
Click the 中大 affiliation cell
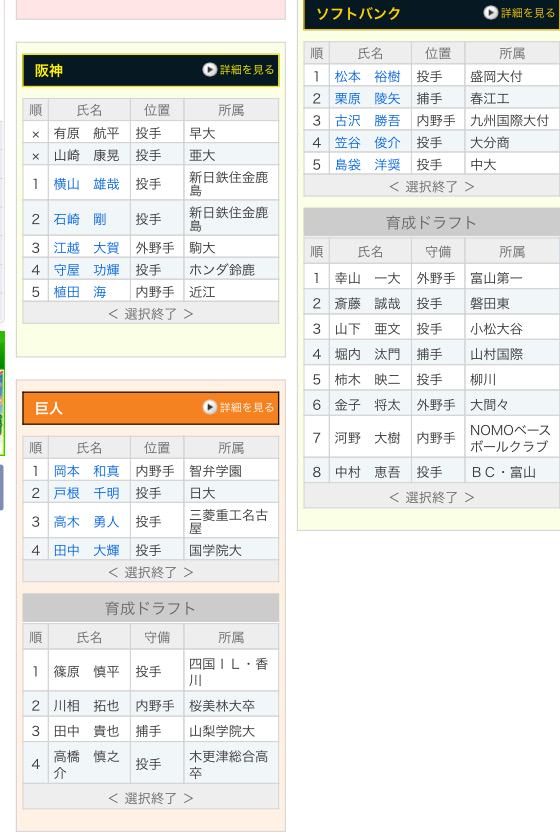tap(512, 165)
